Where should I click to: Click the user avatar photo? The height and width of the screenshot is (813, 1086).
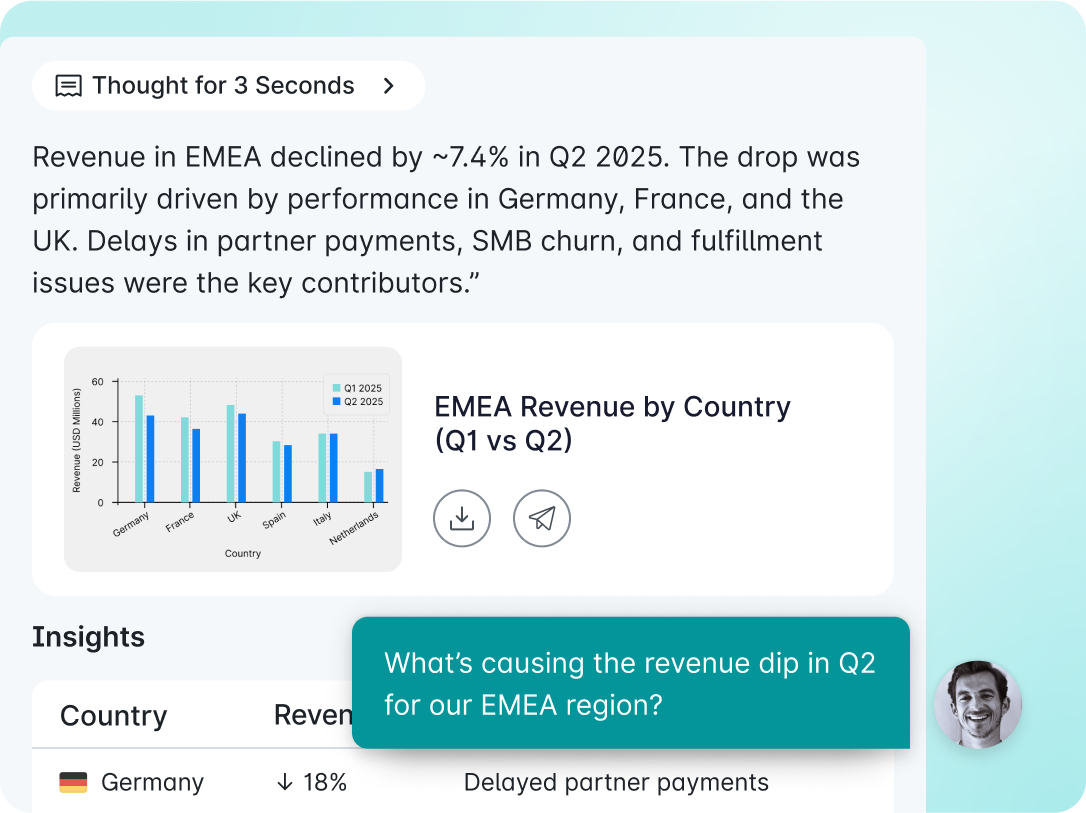[977, 704]
